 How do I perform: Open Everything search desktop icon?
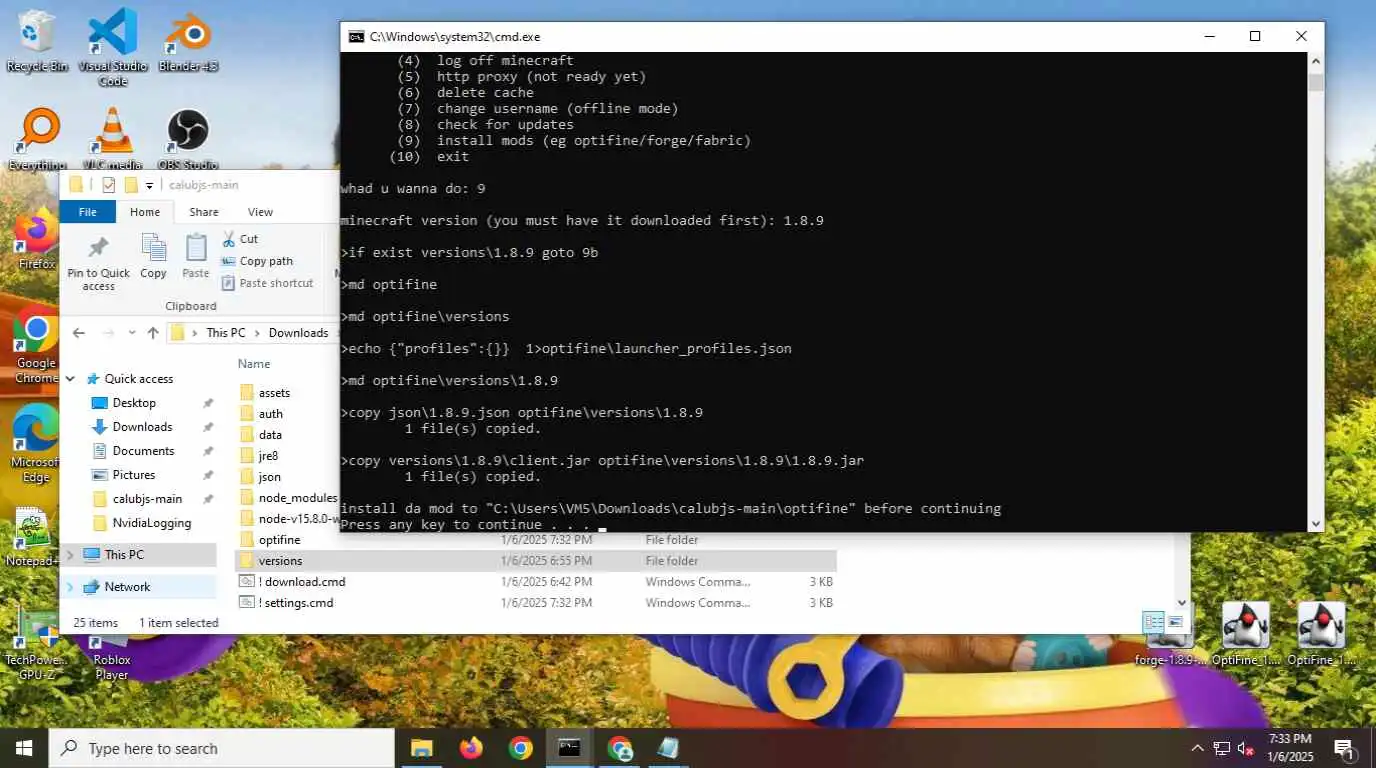click(x=37, y=139)
